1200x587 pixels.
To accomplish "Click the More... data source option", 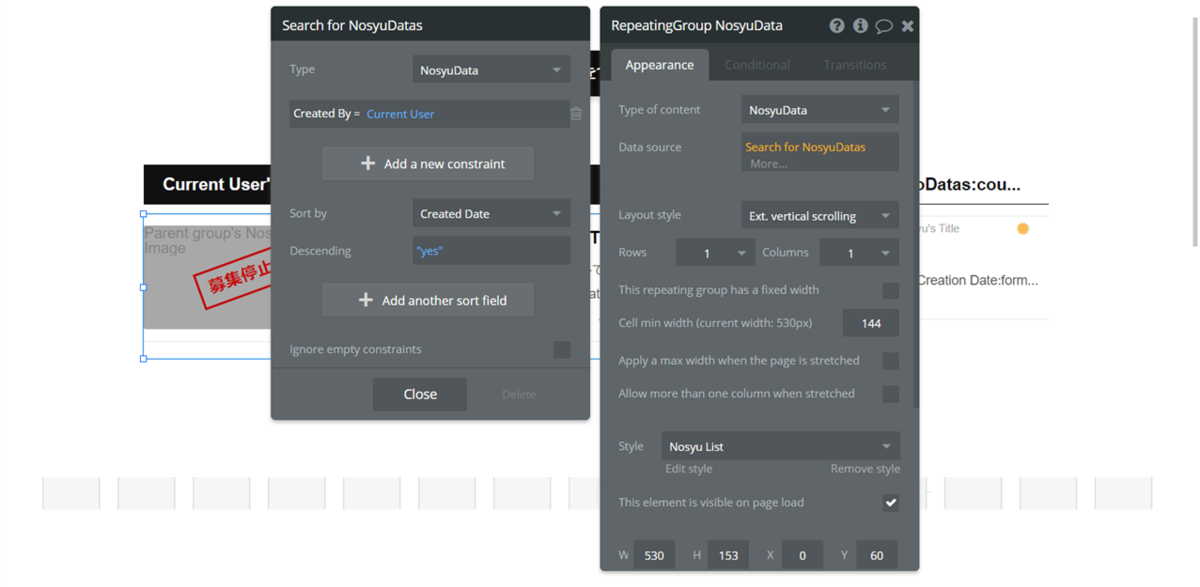I will [x=768, y=164].
